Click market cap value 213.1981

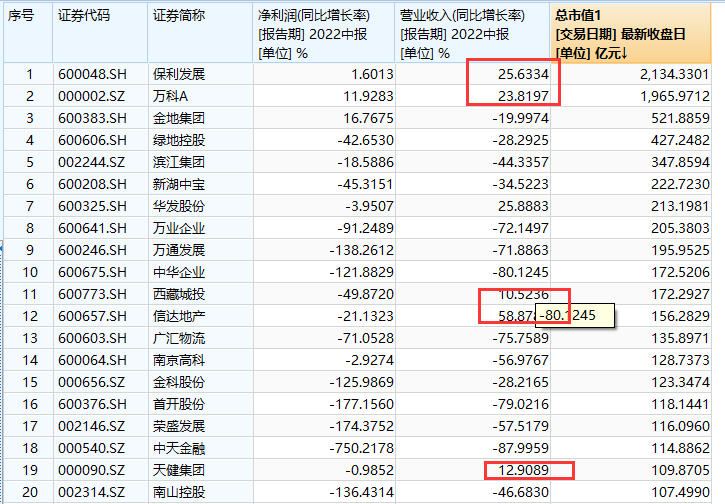[680, 206]
